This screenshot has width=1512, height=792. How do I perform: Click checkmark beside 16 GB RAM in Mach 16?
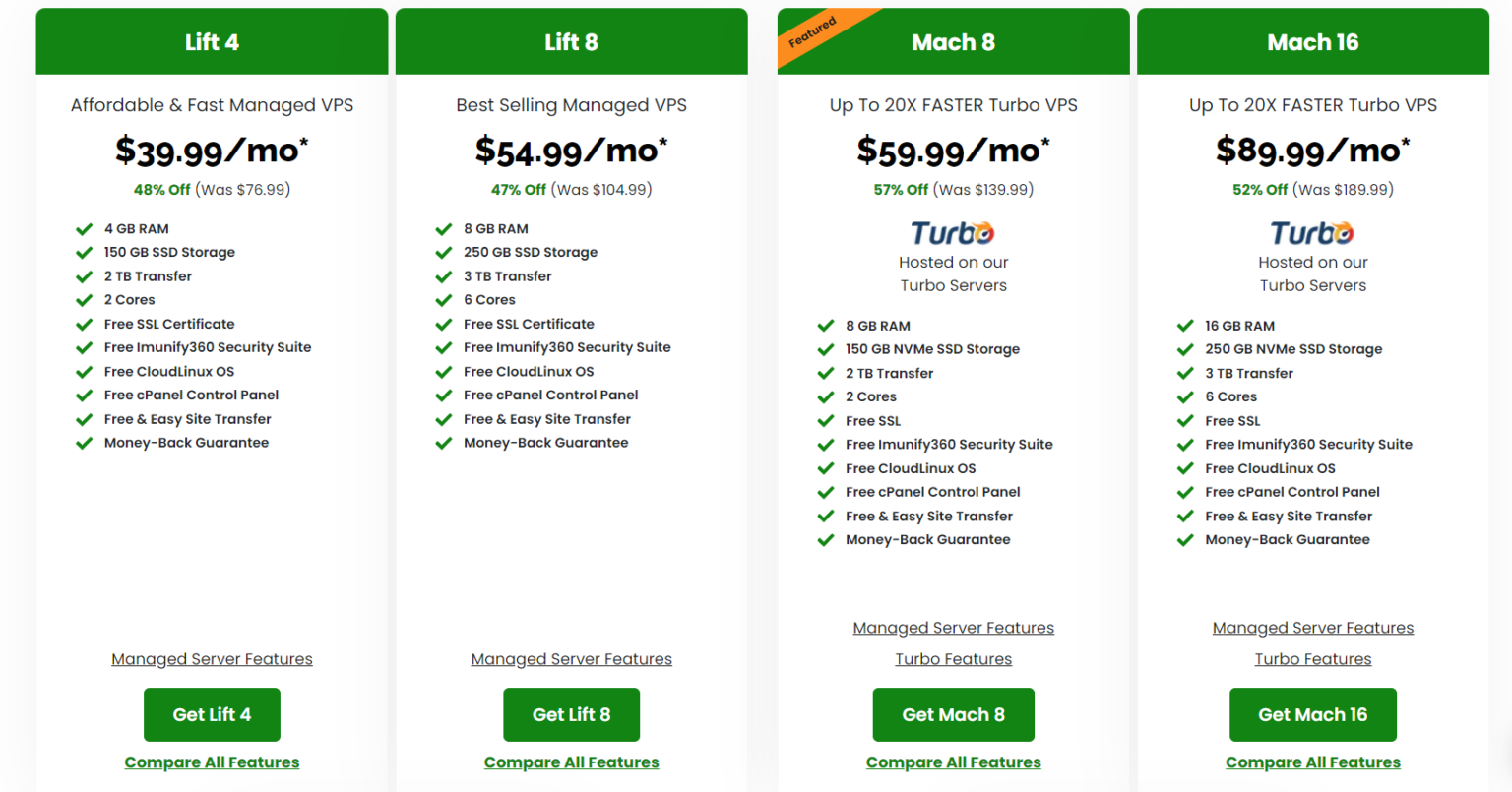[1185, 326]
